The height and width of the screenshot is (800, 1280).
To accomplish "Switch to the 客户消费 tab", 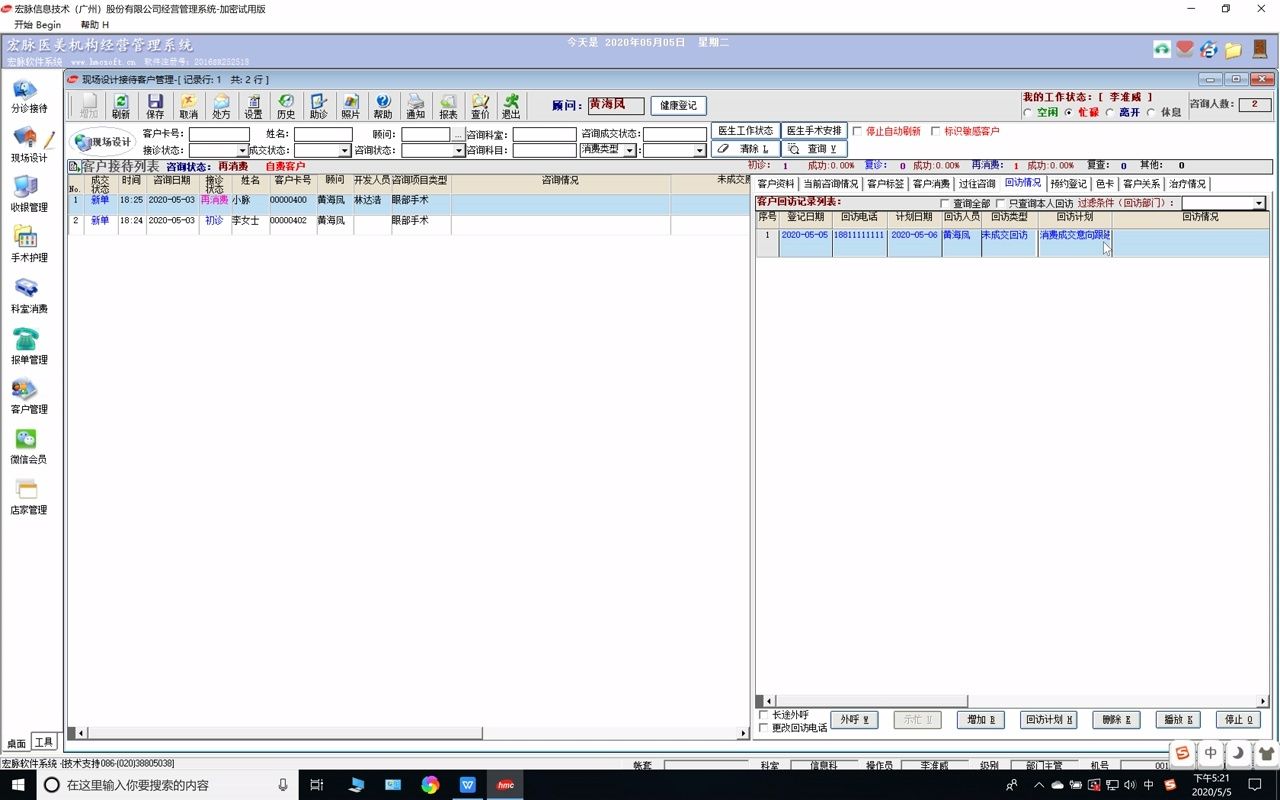I will [x=931, y=184].
